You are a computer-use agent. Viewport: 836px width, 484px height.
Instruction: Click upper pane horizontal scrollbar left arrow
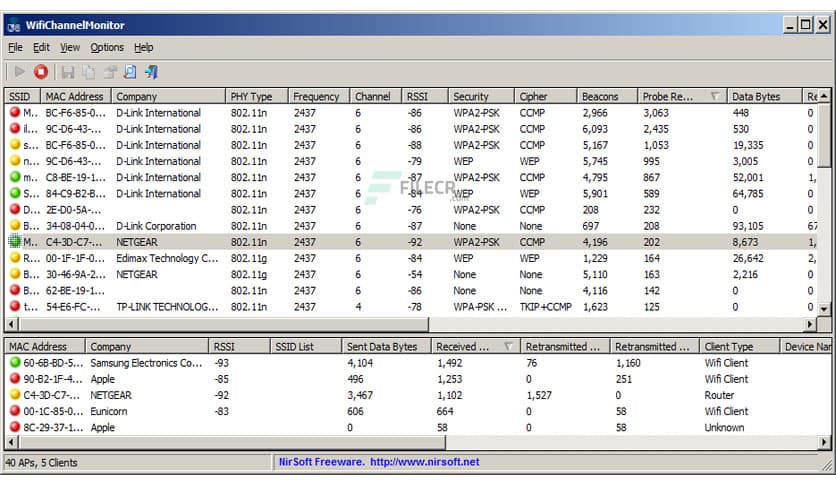click(x=12, y=324)
